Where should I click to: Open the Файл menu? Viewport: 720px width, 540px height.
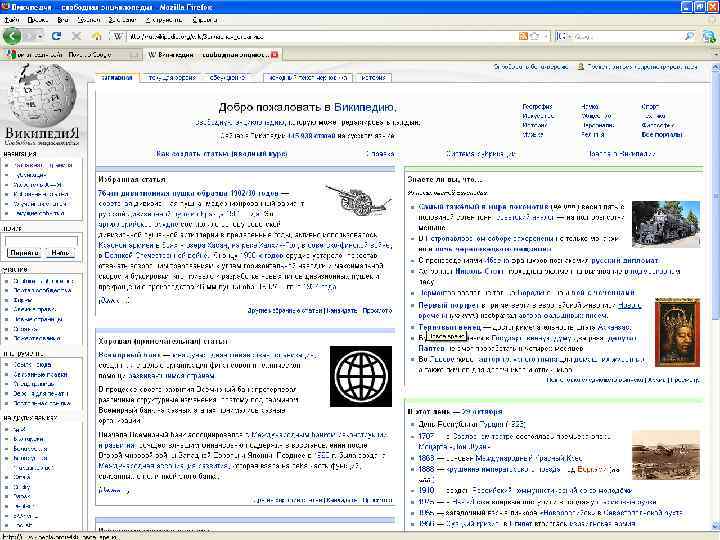click(x=11, y=20)
